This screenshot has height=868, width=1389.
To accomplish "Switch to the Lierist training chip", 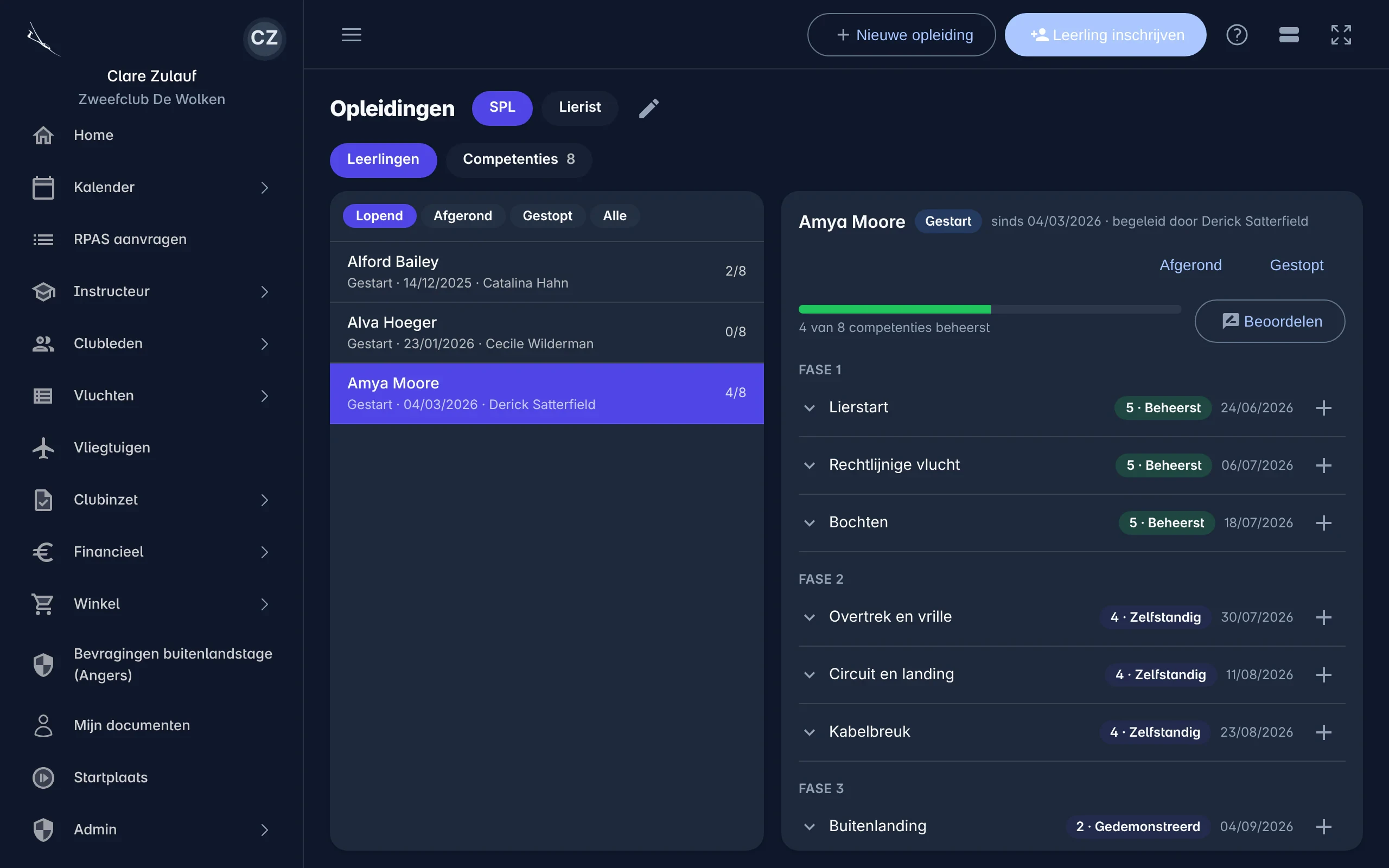I will click(579, 108).
